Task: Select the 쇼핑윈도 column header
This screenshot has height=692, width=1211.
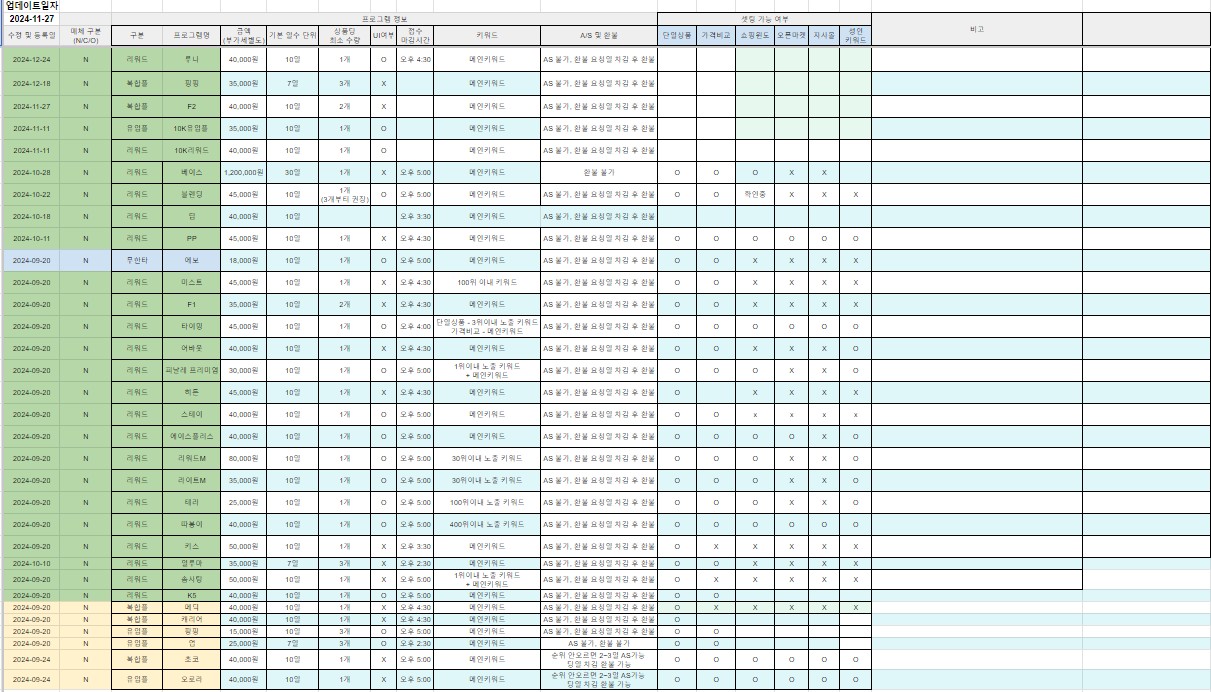Action: pos(755,34)
